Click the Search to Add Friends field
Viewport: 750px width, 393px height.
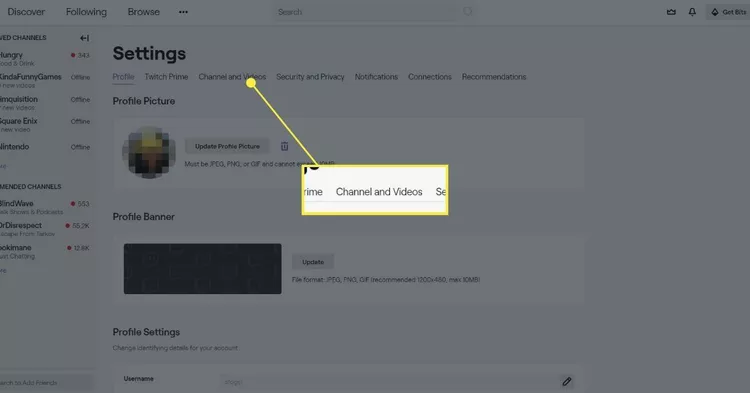point(45,382)
